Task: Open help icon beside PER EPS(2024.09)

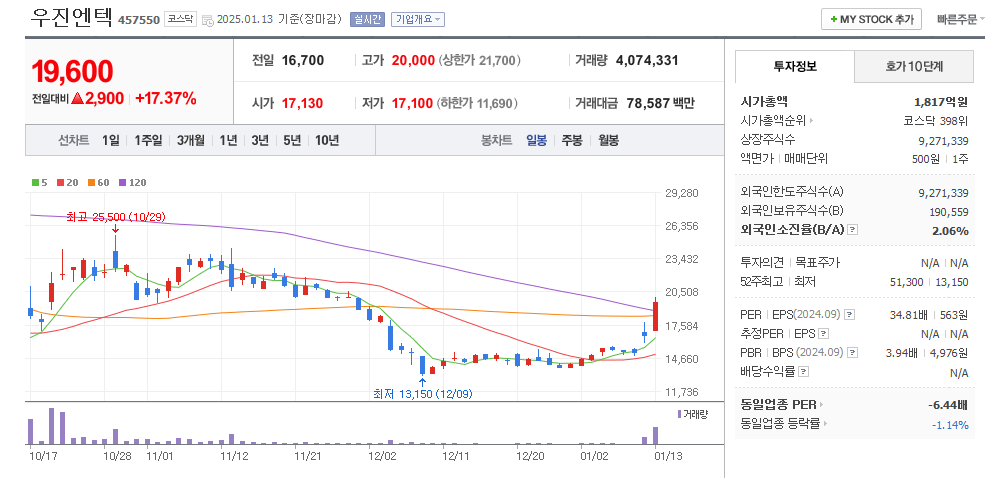Action: coord(850,314)
